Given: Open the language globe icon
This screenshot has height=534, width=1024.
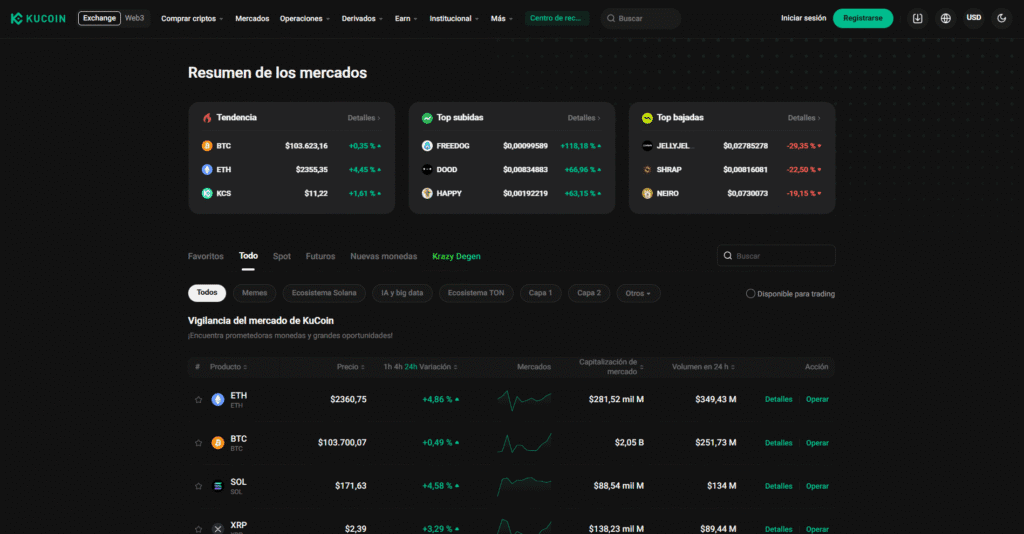Looking at the screenshot, I should coord(945,18).
